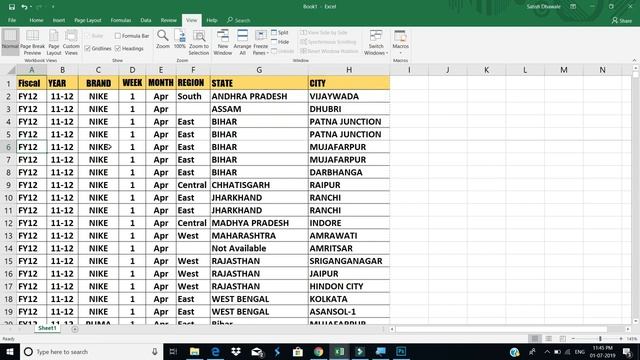Open Page Break Preview view

32,42
